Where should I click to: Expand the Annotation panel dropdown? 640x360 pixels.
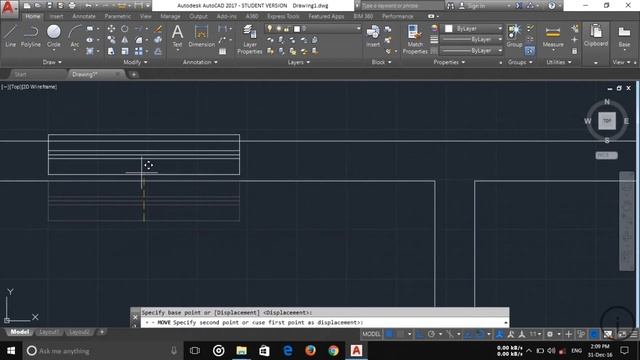200,62
